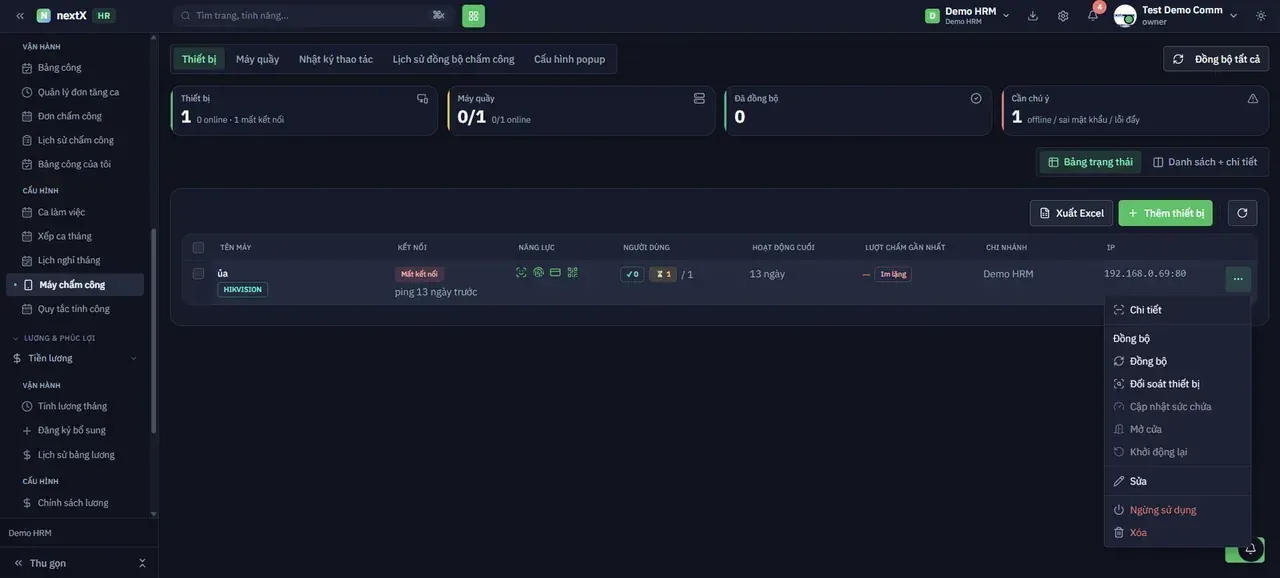Click the Đồng bộ tất cả button
The width and height of the screenshot is (1280, 578).
tap(1216, 59)
